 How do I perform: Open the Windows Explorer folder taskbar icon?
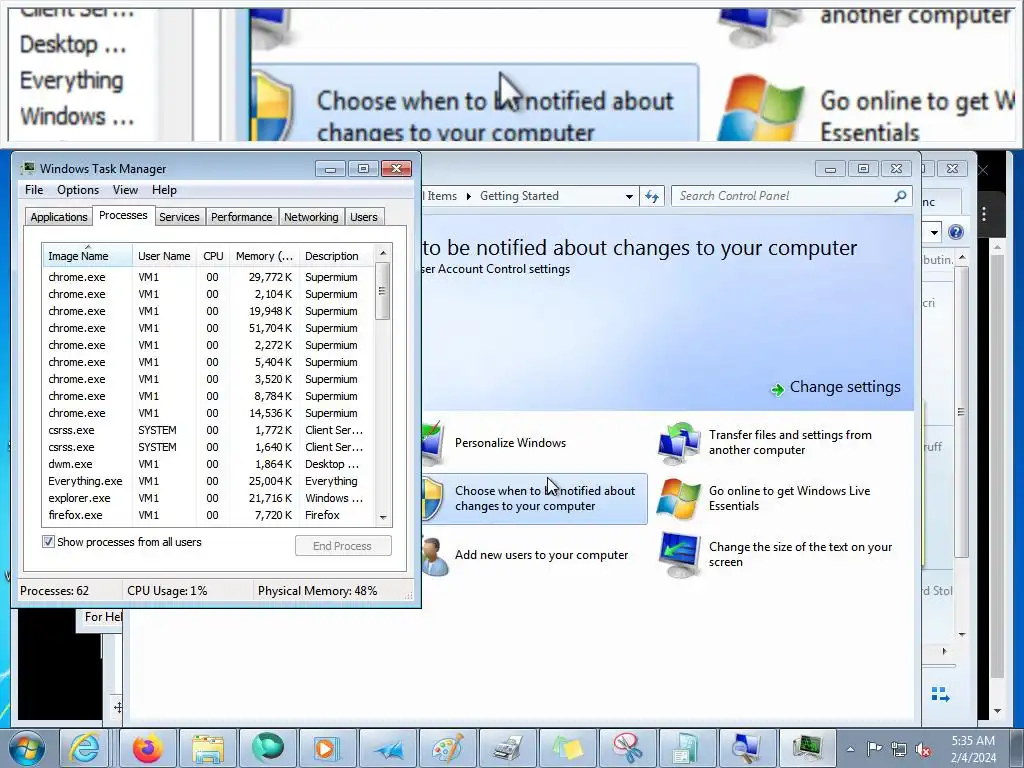click(x=208, y=748)
